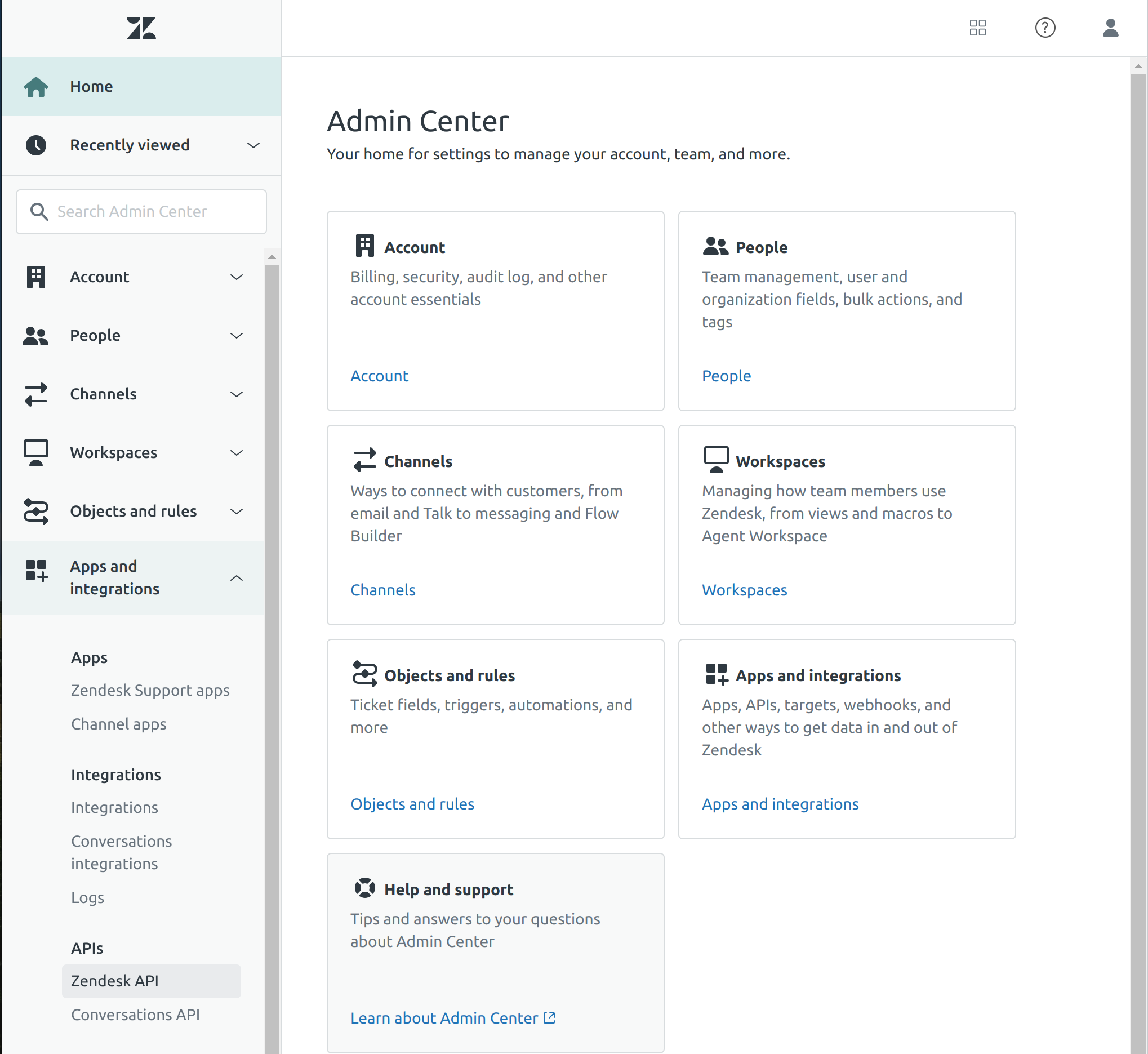Click the sidebar scrollbar up arrow
Viewport: 1148px width, 1054px height.
(x=272, y=257)
